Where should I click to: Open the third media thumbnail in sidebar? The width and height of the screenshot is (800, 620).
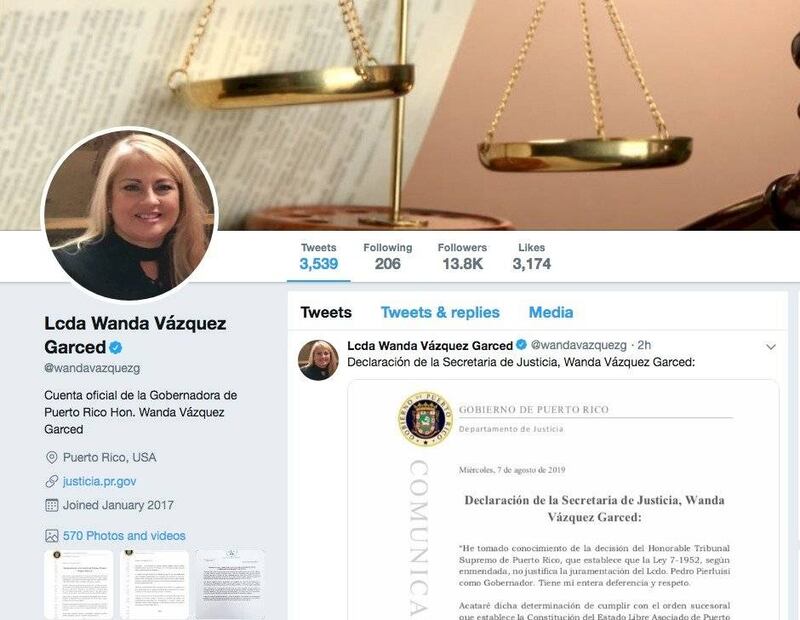230,584
